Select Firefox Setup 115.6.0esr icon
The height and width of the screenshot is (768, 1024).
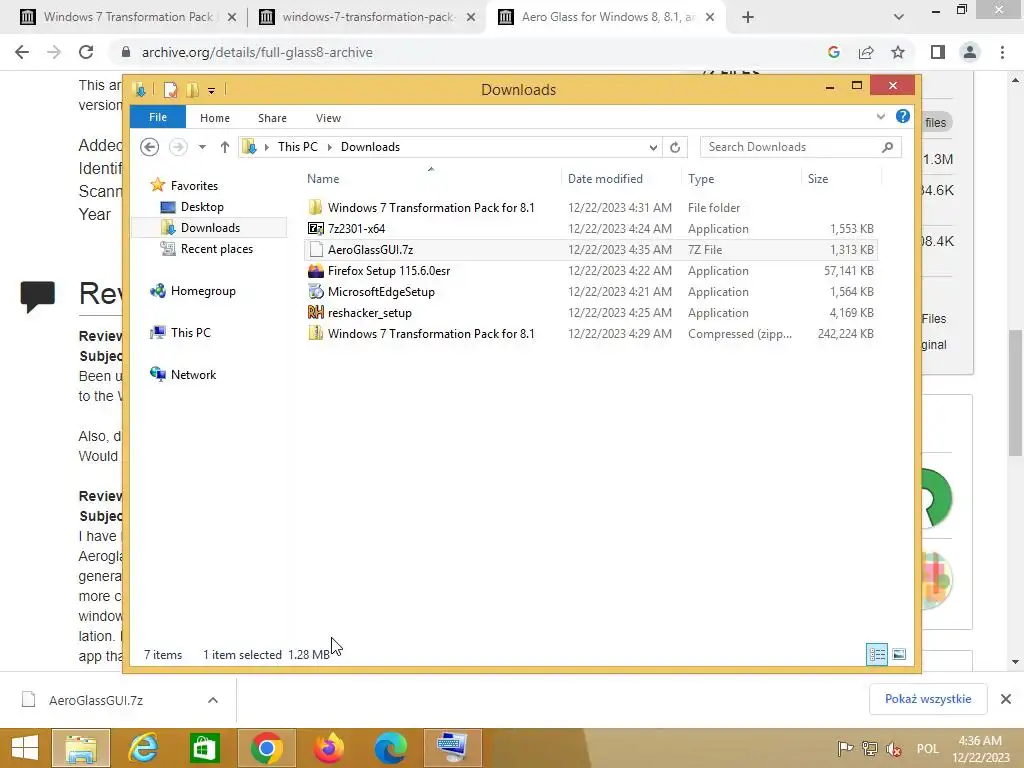point(316,270)
